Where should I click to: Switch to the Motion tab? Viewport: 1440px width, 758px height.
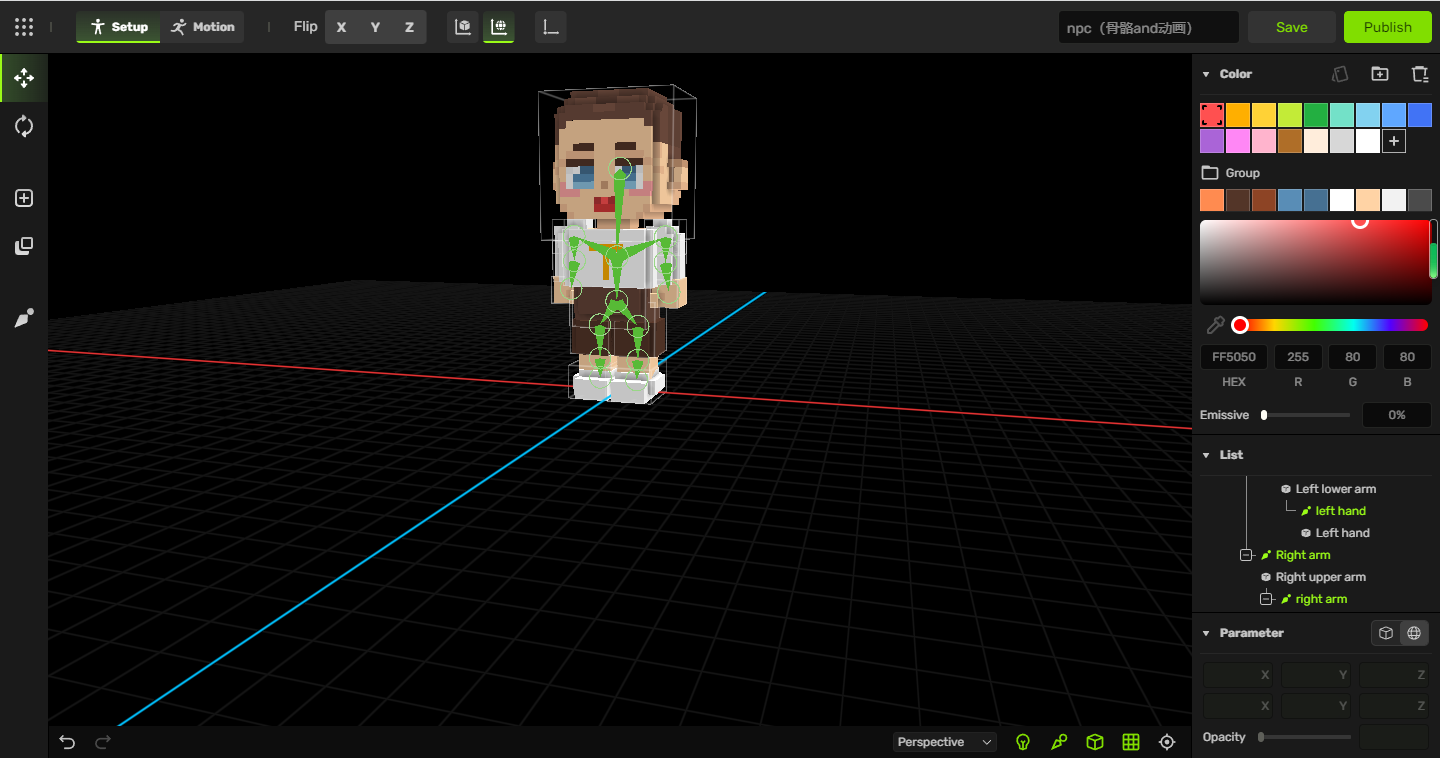pos(202,27)
